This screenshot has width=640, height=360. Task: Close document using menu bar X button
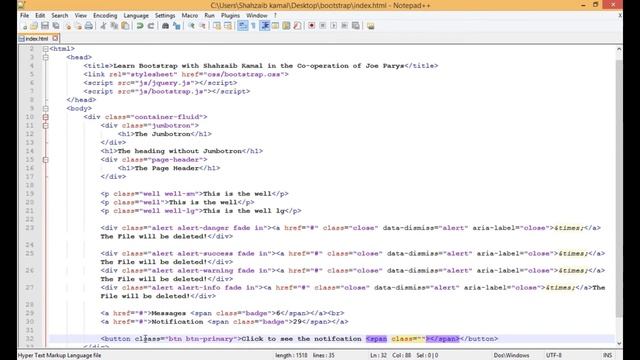(620, 16)
